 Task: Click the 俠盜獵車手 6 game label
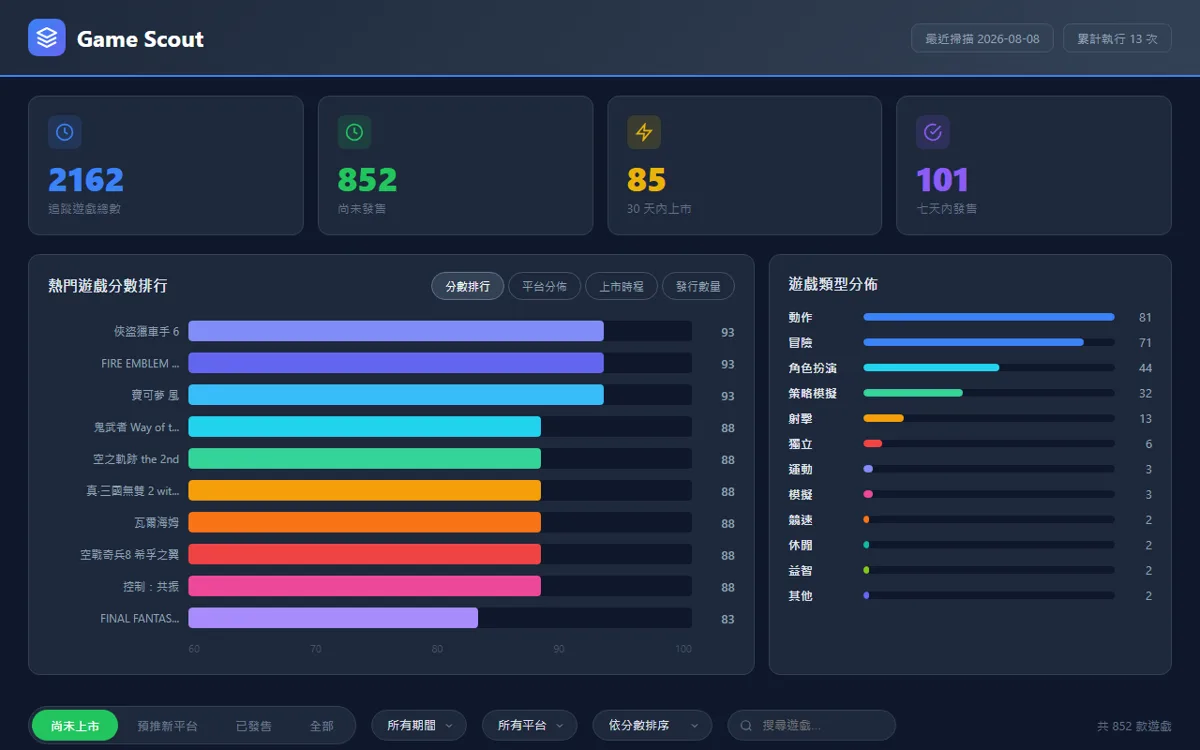click(x=147, y=332)
